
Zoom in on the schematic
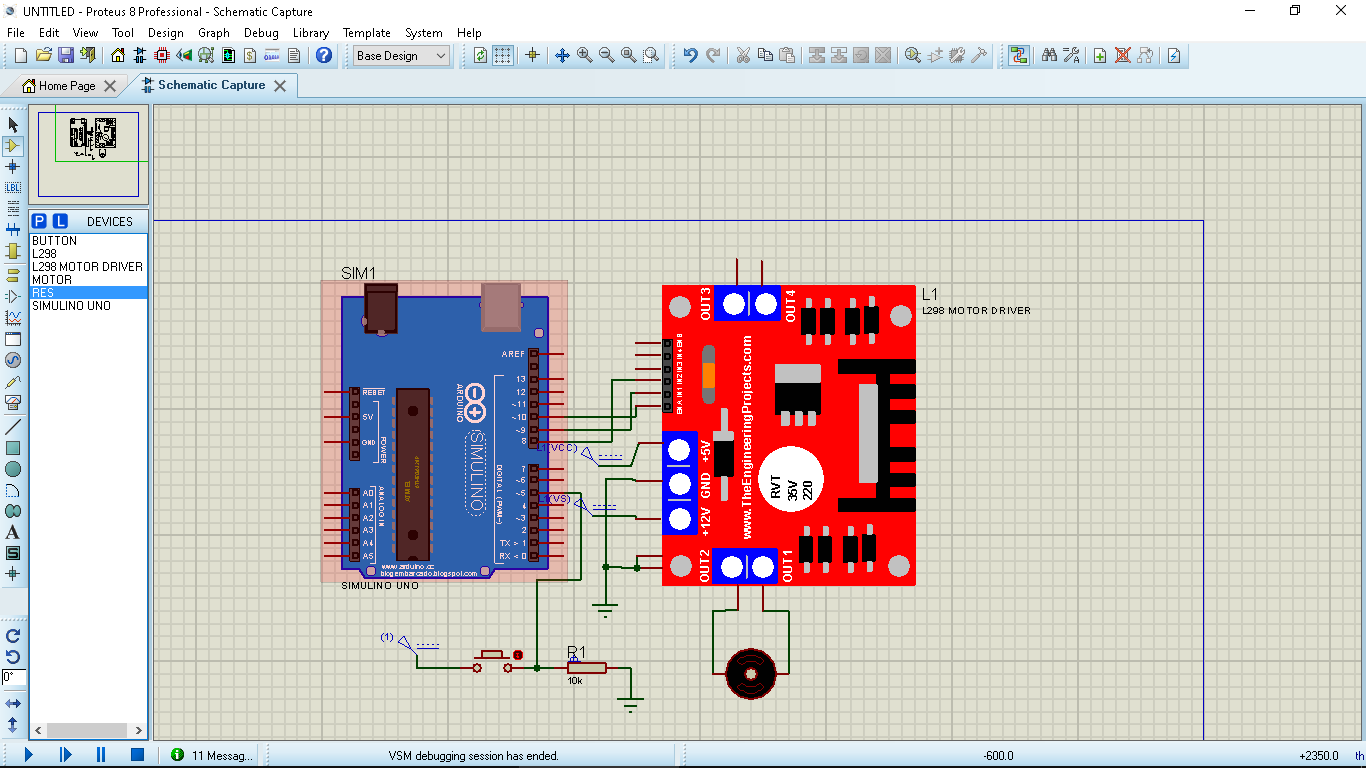point(584,55)
